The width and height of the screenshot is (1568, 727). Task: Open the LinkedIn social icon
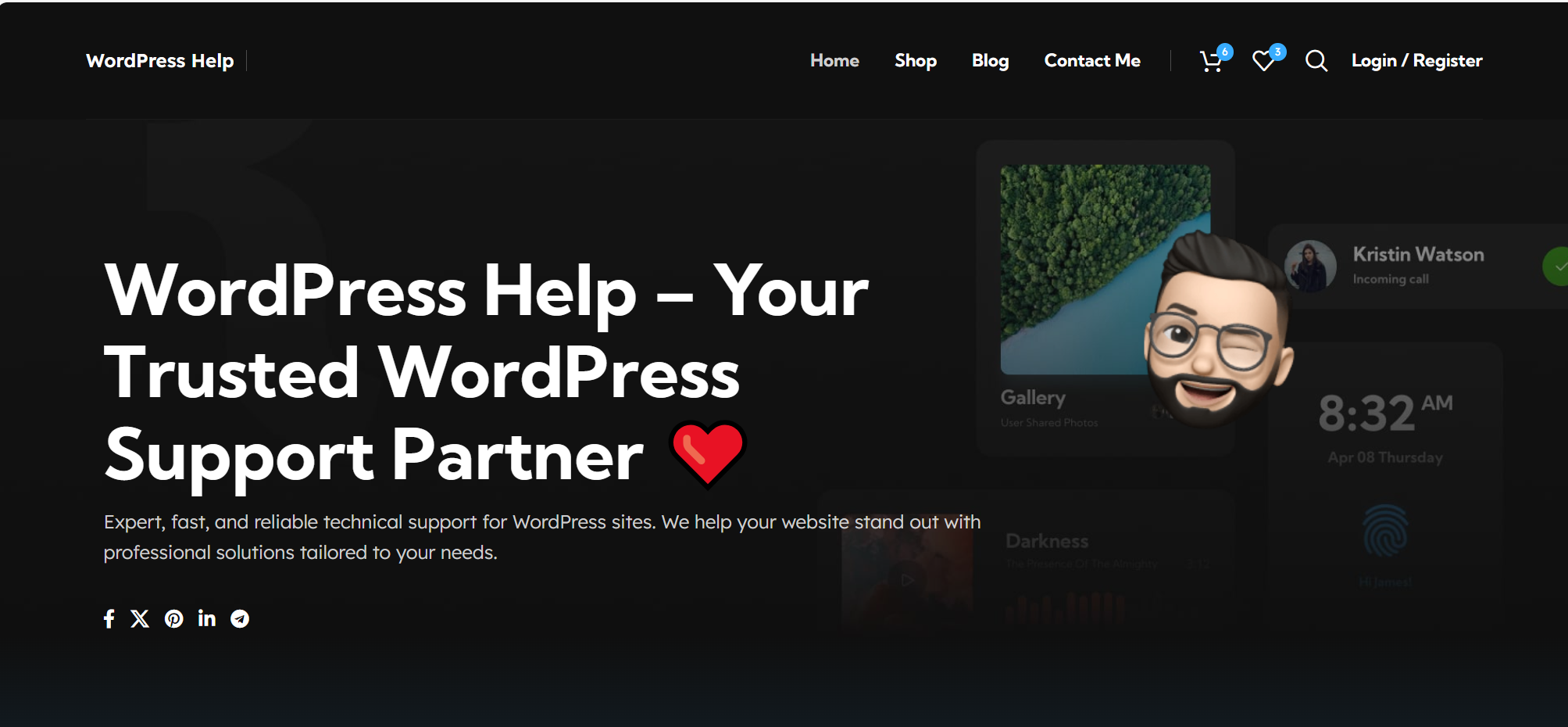click(207, 618)
